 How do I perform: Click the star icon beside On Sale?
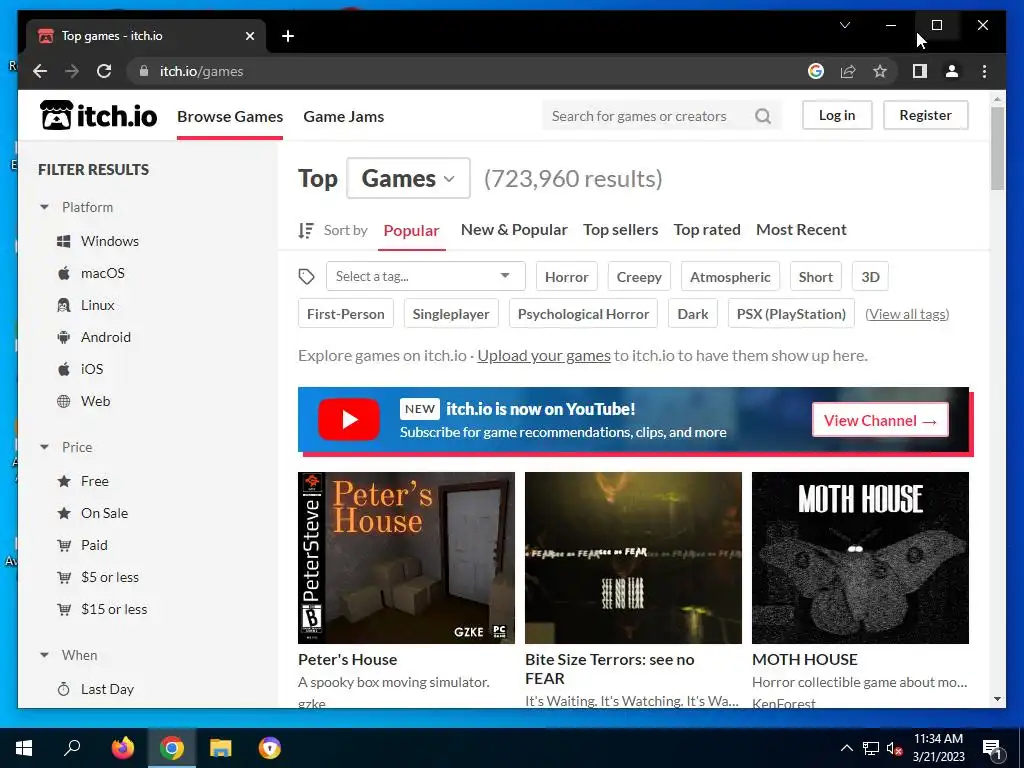tap(64, 513)
